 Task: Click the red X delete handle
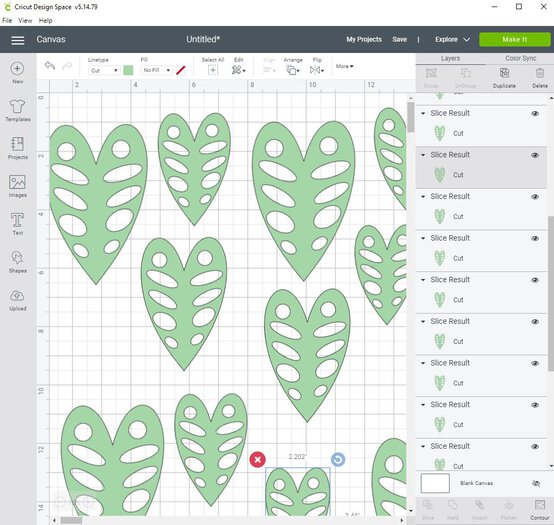tap(258, 460)
